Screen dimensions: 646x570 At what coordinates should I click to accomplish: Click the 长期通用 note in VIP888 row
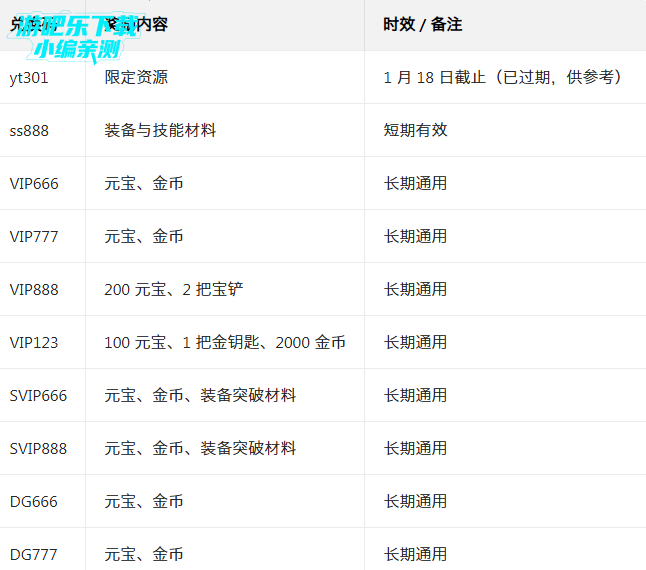click(415, 289)
